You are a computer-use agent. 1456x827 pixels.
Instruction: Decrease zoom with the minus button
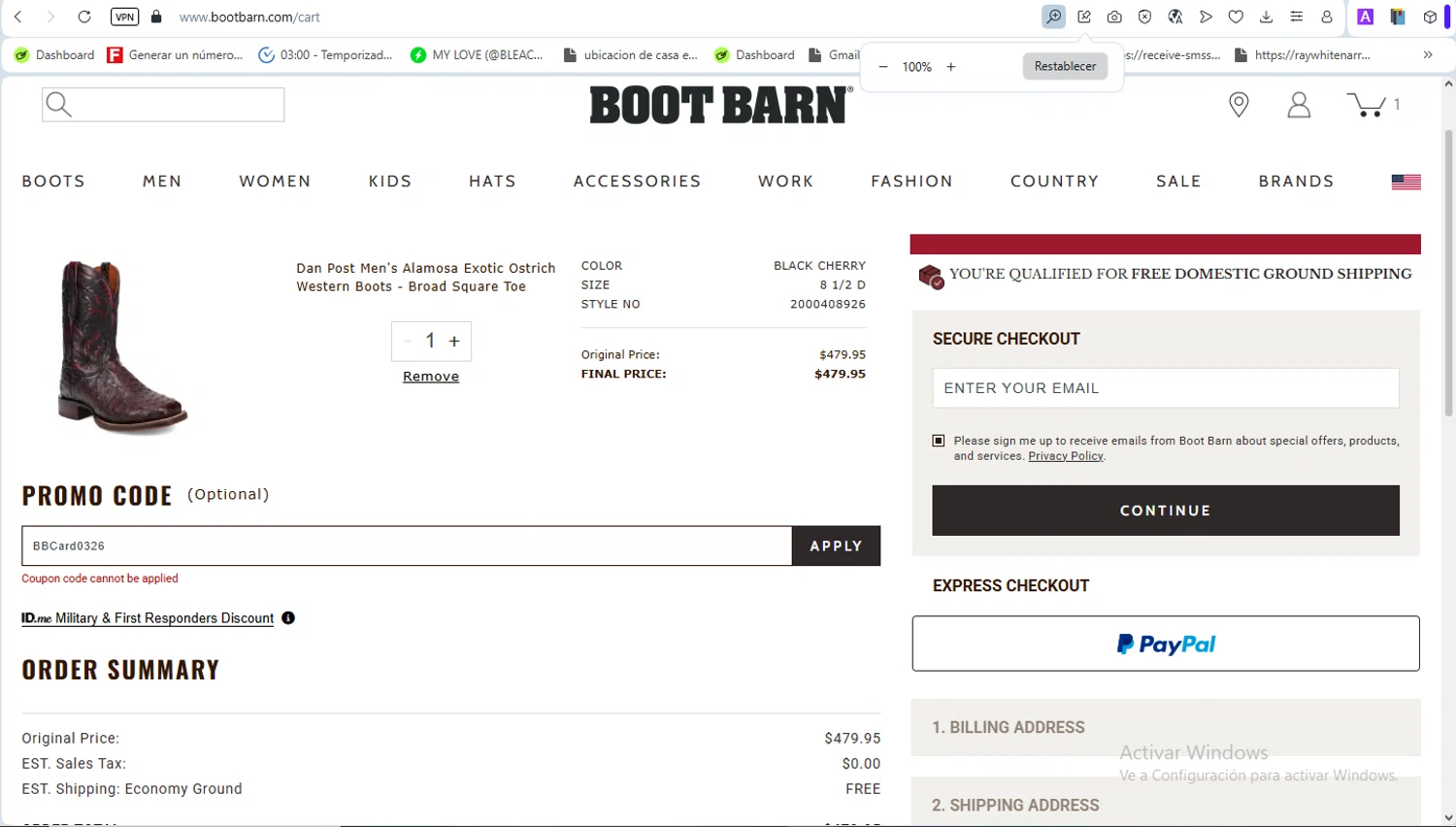pyautogui.click(x=883, y=67)
